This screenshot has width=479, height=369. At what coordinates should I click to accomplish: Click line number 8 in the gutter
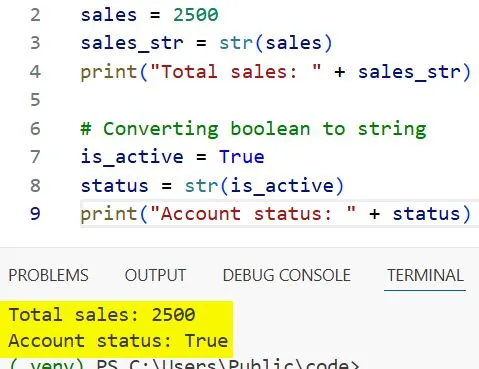point(35,186)
